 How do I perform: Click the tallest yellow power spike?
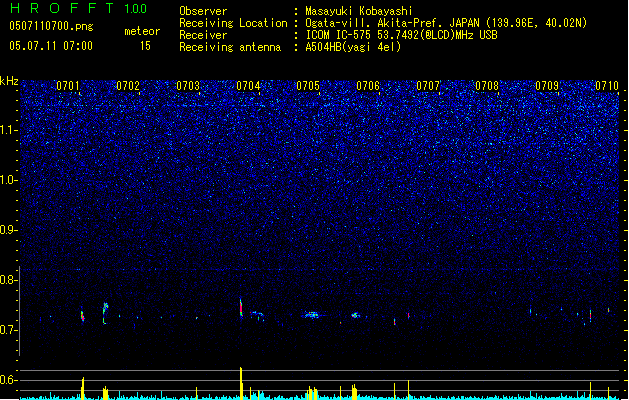(241, 383)
